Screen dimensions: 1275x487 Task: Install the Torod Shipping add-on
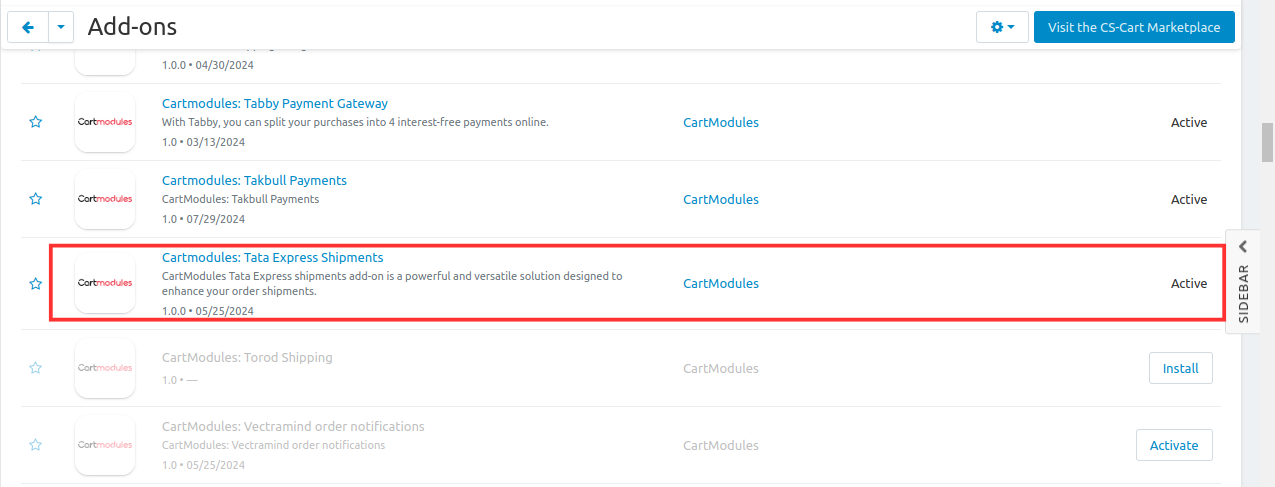[1180, 368]
